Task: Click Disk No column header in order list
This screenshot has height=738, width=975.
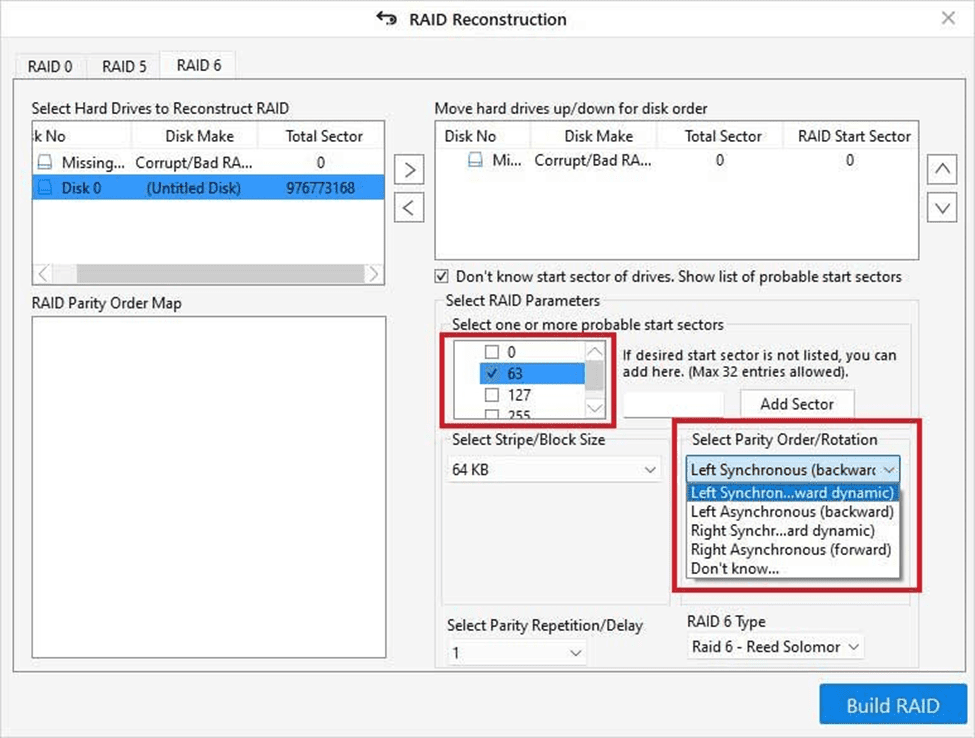Action: (x=470, y=136)
